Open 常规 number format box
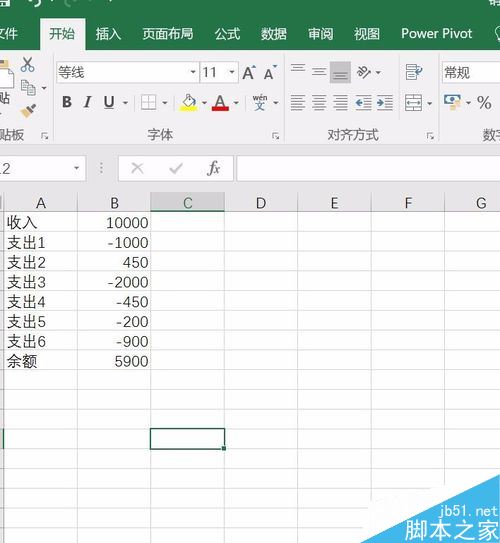The height and width of the screenshot is (543, 500). (471, 73)
